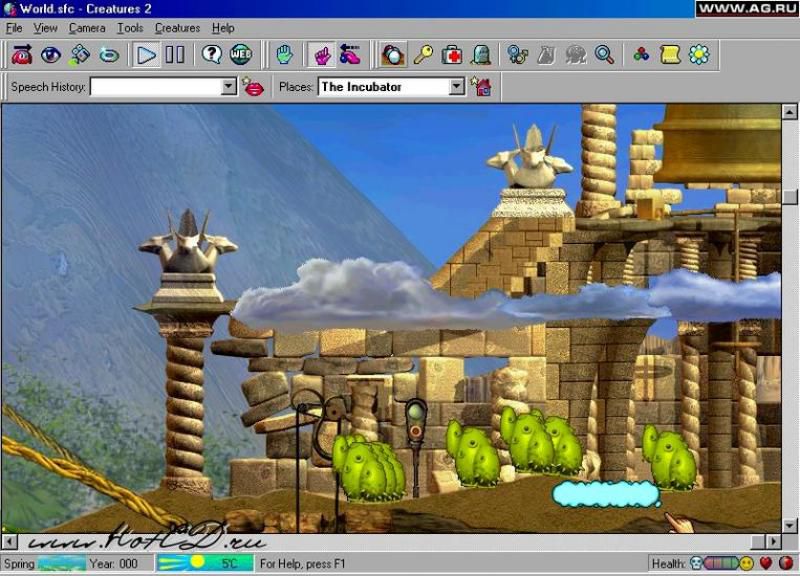Click the house icon beside Places
The width and height of the screenshot is (800, 576).
(482, 87)
